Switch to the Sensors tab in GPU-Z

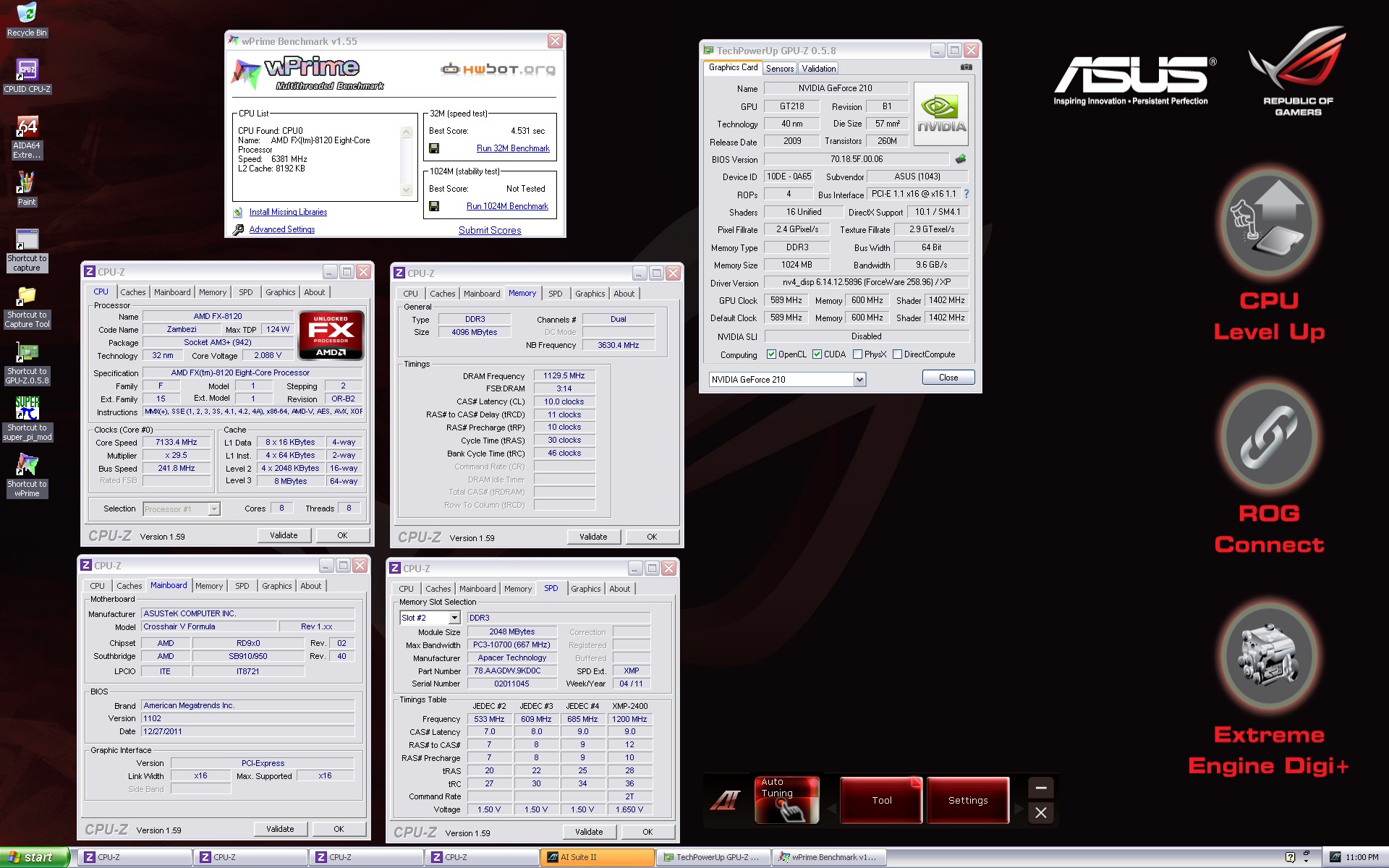tap(780, 69)
